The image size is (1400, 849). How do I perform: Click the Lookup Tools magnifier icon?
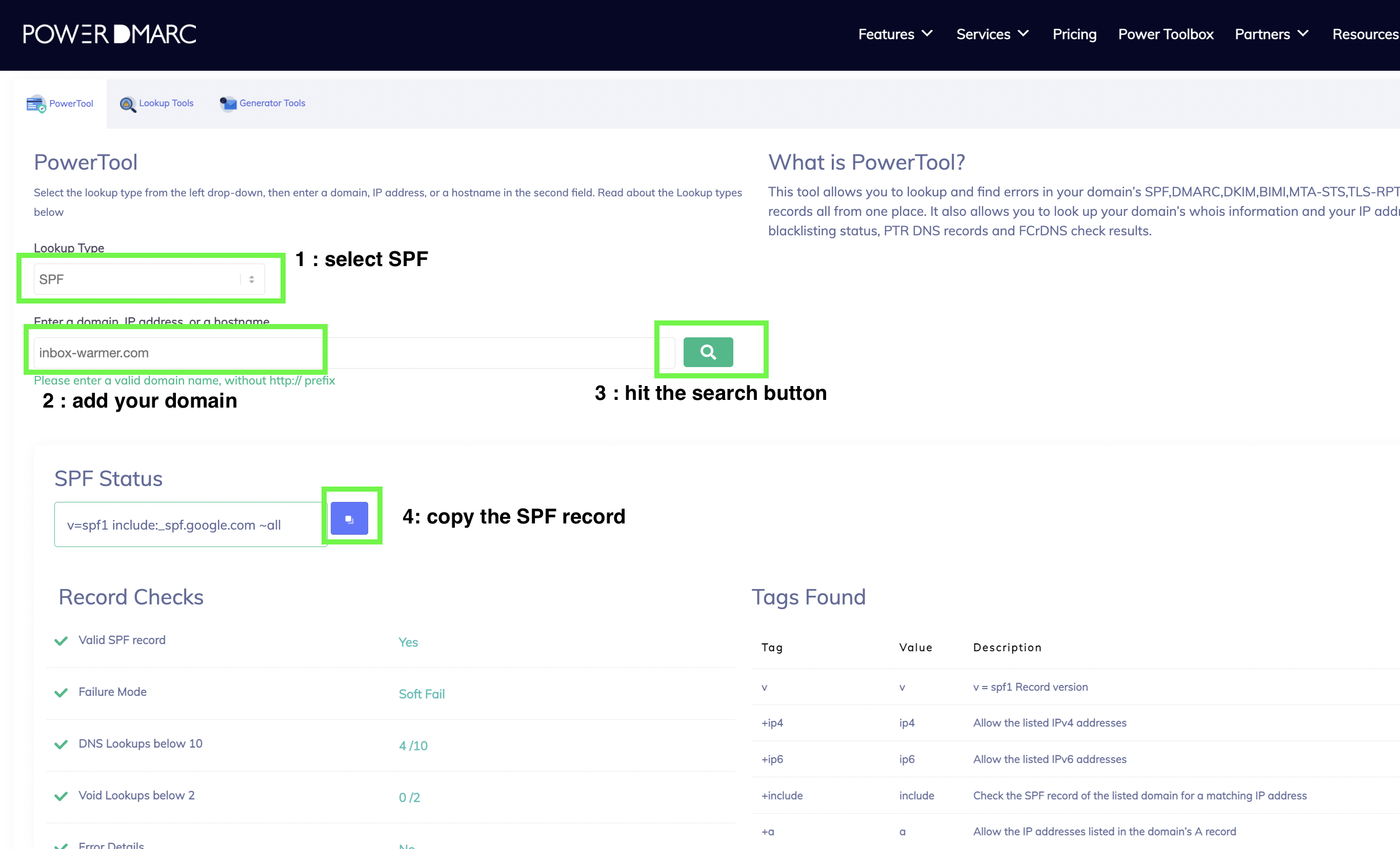(x=127, y=104)
